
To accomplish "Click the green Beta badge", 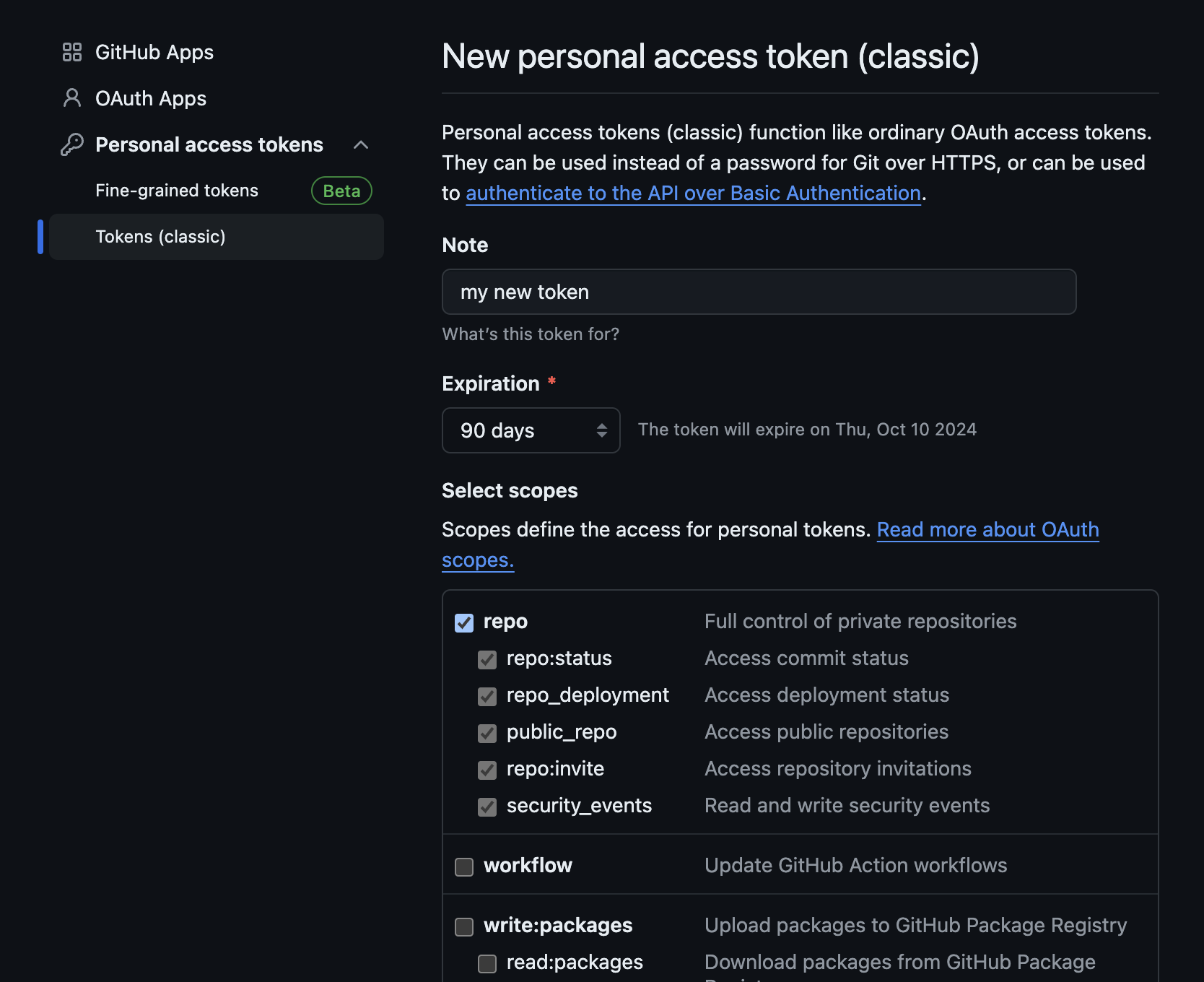I will click(341, 191).
